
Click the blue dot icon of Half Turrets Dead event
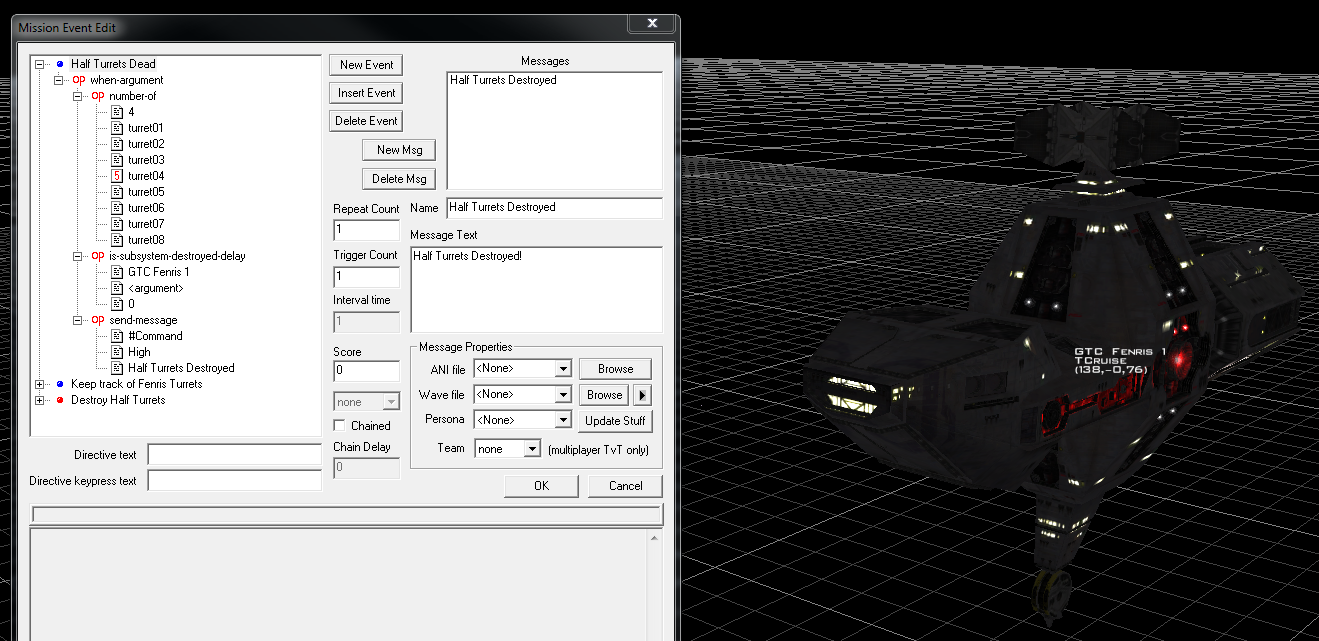60,64
